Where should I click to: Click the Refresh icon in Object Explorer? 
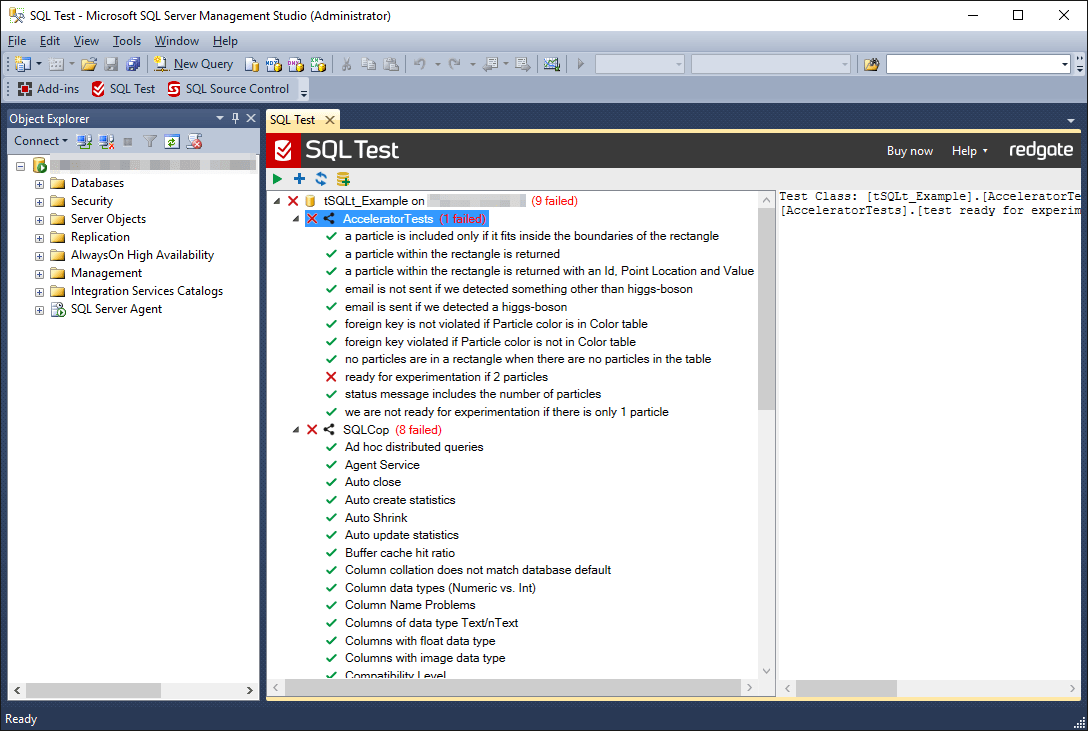(172, 141)
